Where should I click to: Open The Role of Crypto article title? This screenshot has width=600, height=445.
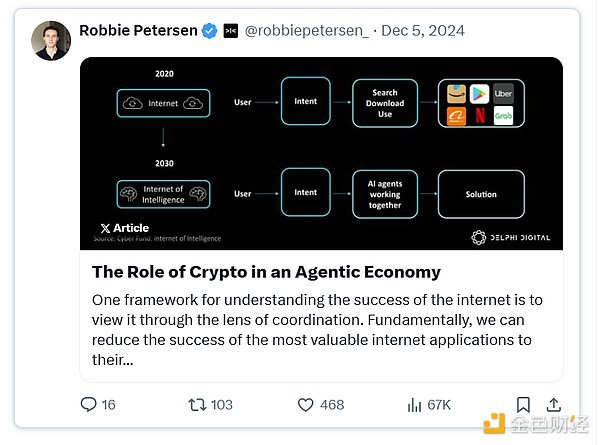click(266, 271)
